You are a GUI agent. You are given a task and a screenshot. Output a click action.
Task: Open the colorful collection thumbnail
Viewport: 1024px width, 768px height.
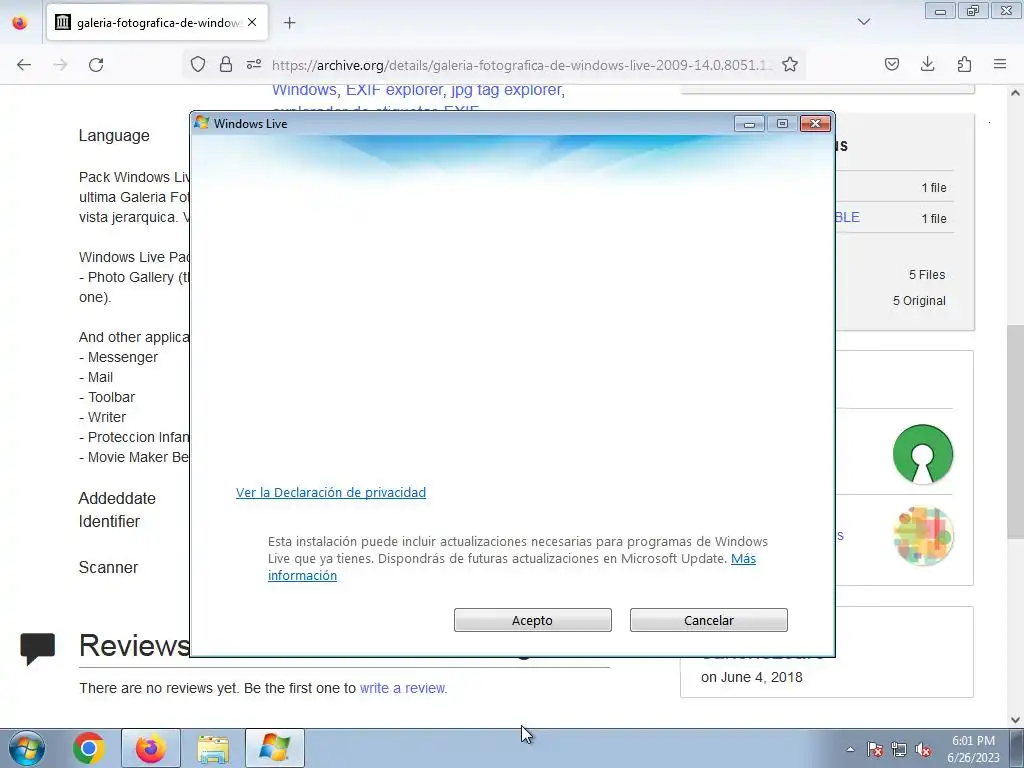(923, 536)
